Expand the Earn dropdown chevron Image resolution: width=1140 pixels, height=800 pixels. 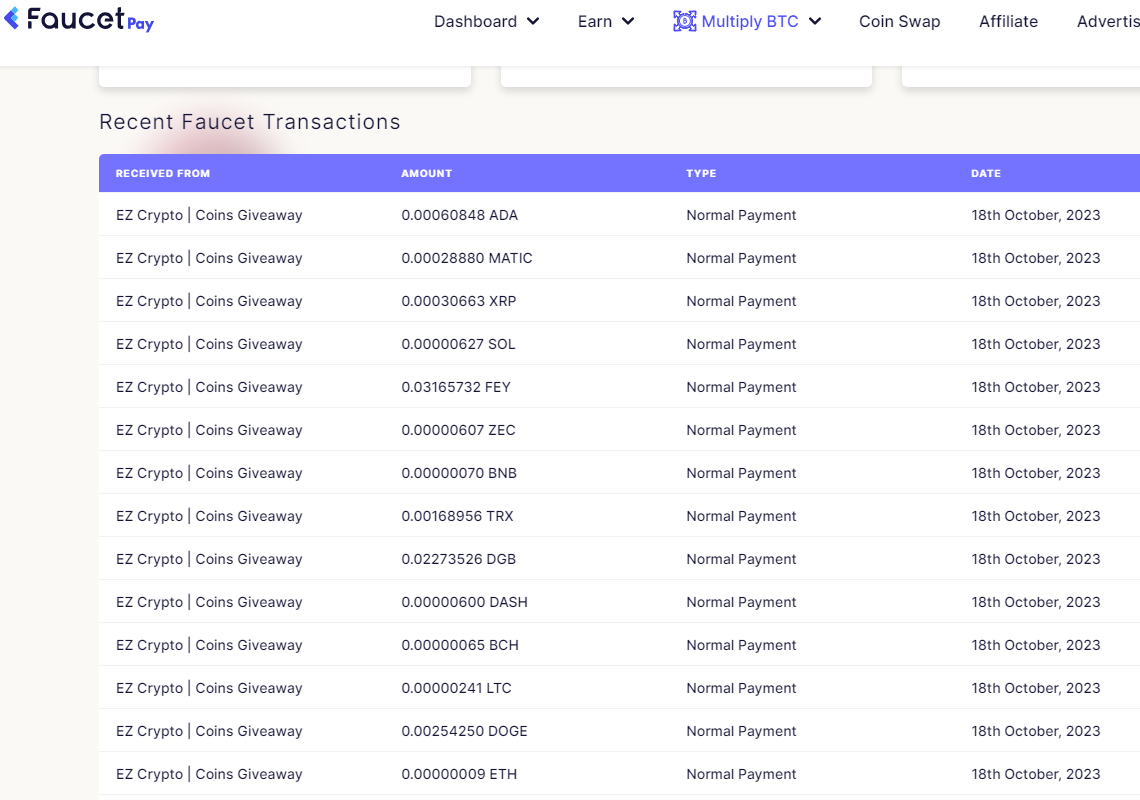coord(628,22)
